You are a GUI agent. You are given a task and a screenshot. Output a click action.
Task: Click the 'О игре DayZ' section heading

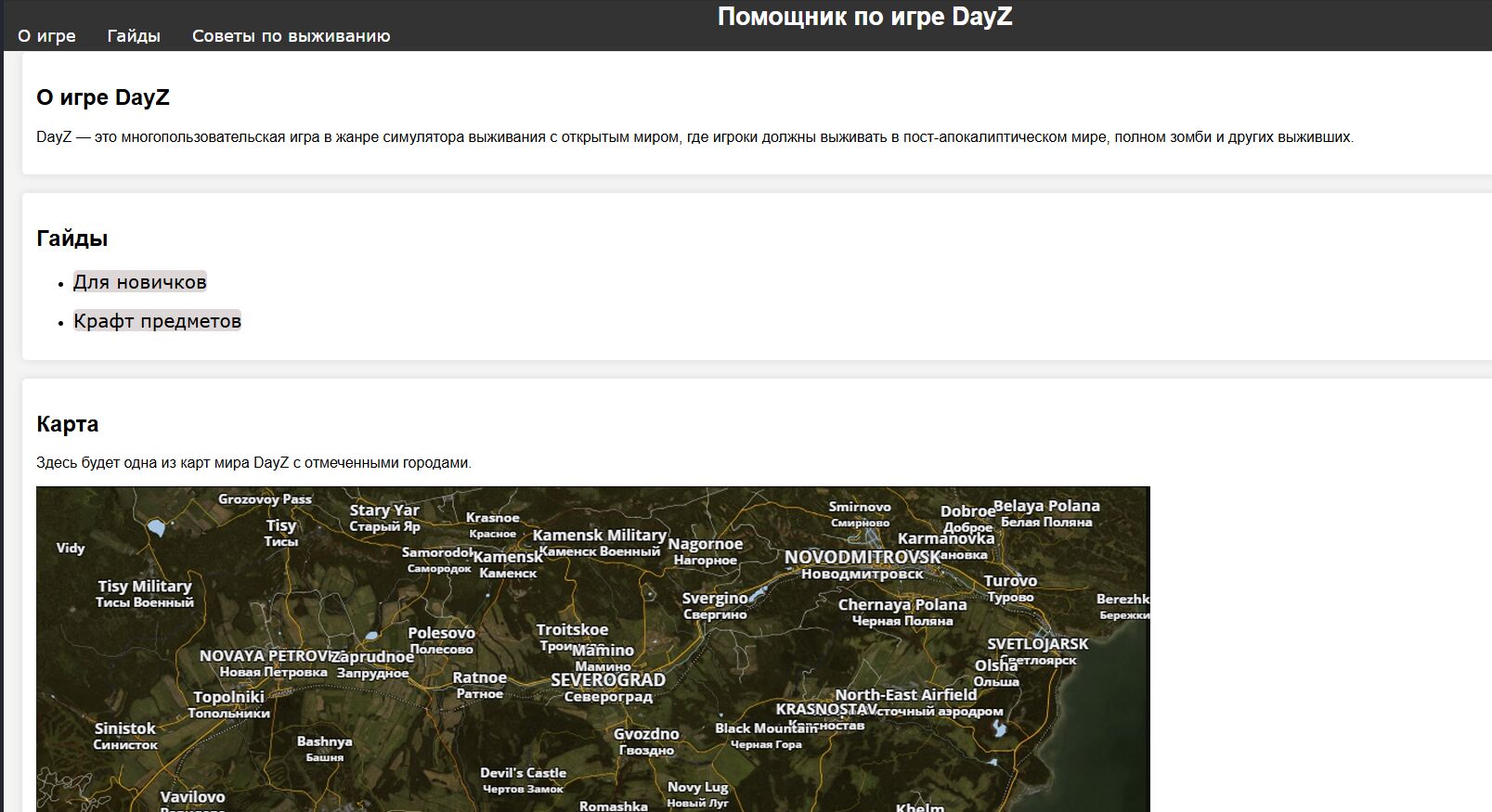coord(103,97)
